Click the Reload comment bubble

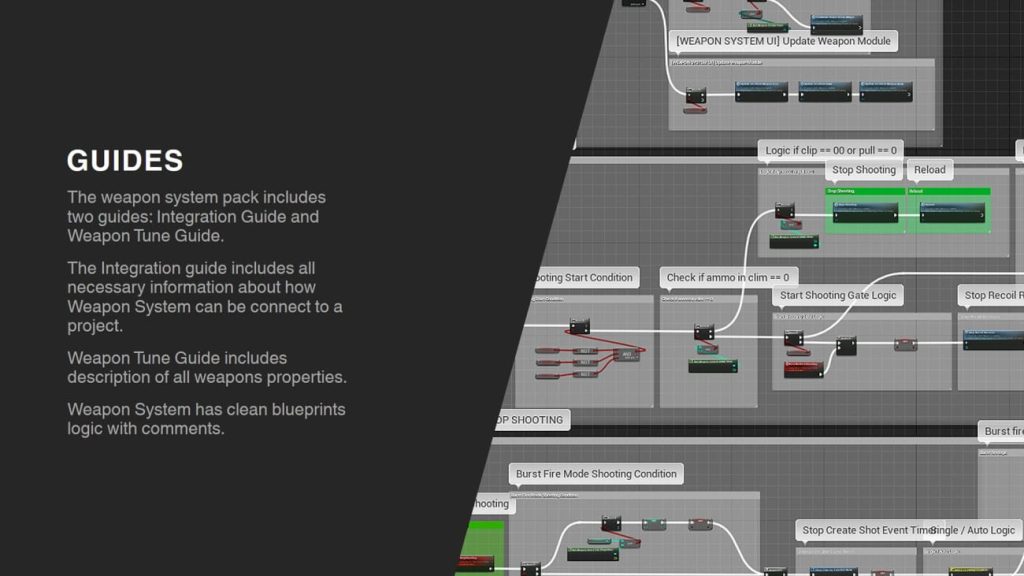(x=929, y=170)
